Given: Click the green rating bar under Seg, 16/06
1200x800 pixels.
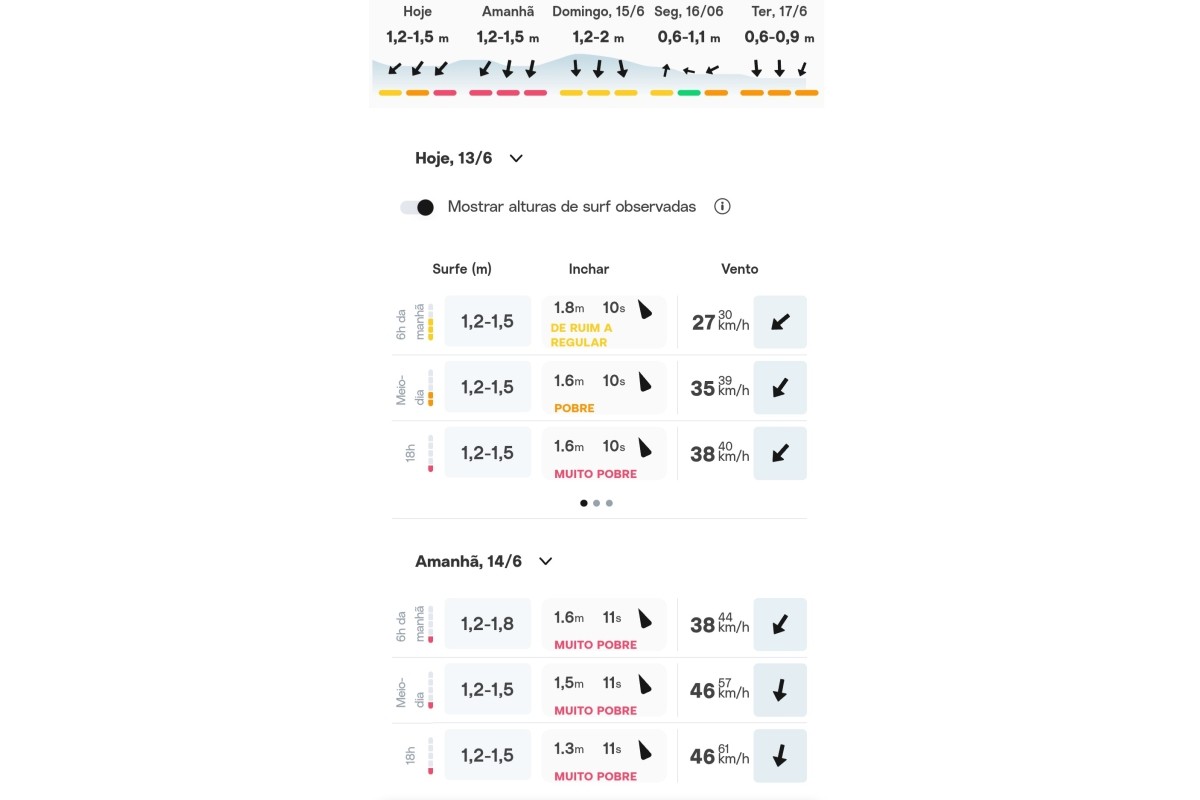Looking at the screenshot, I should click(x=689, y=93).
